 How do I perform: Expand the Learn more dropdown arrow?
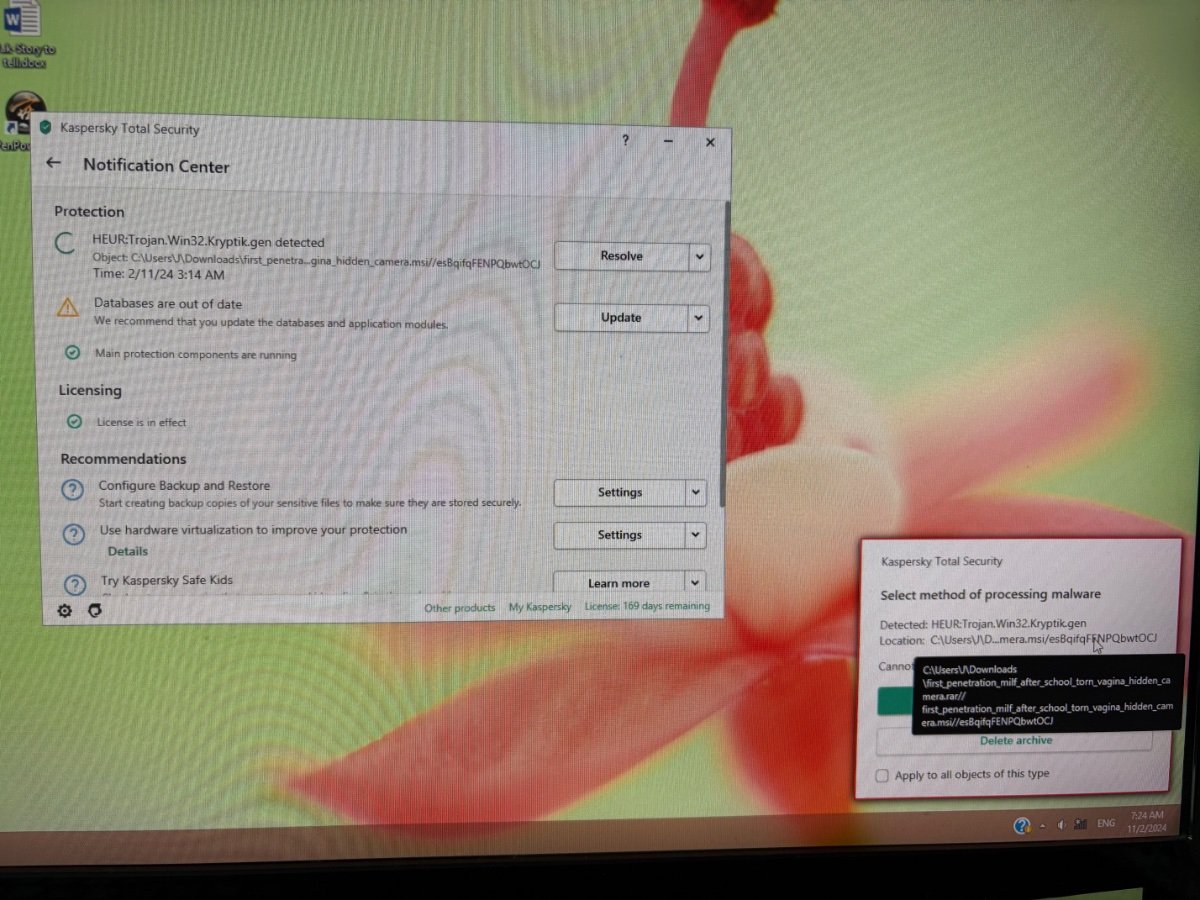(695, 582)
